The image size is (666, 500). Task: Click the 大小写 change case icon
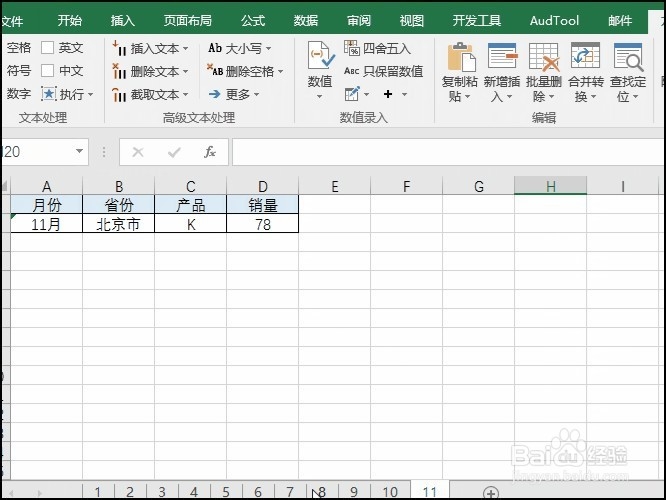[215, 48]
